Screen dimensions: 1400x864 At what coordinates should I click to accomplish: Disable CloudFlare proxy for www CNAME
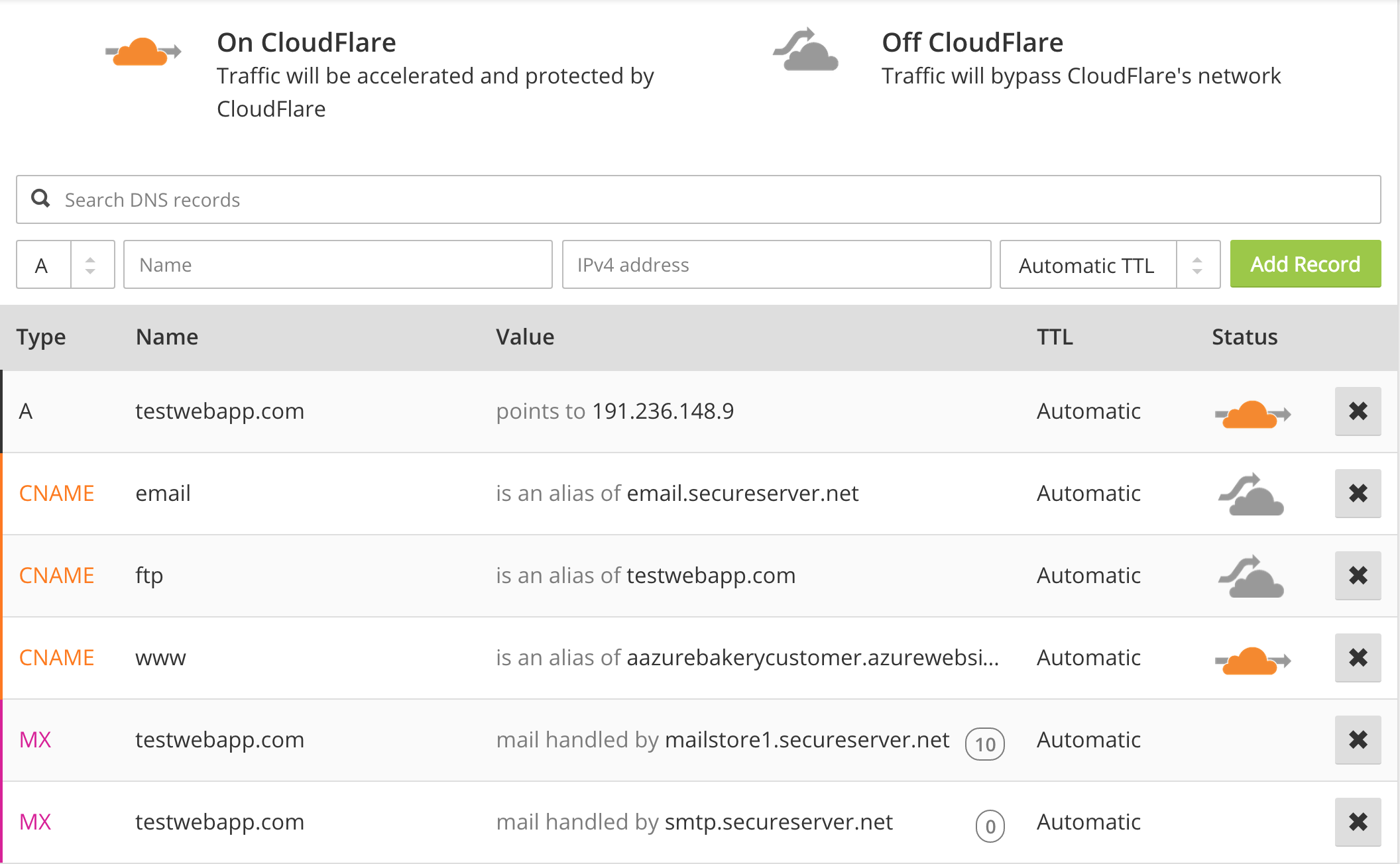pyautogui.click(x=1252, y=661)
